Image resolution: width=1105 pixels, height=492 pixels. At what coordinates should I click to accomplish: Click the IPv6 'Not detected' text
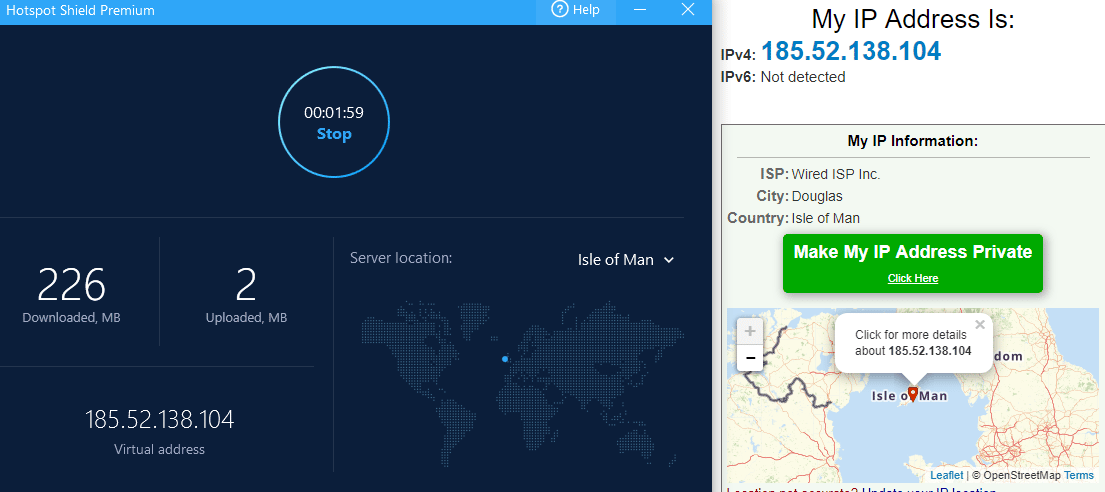(803, 77)
